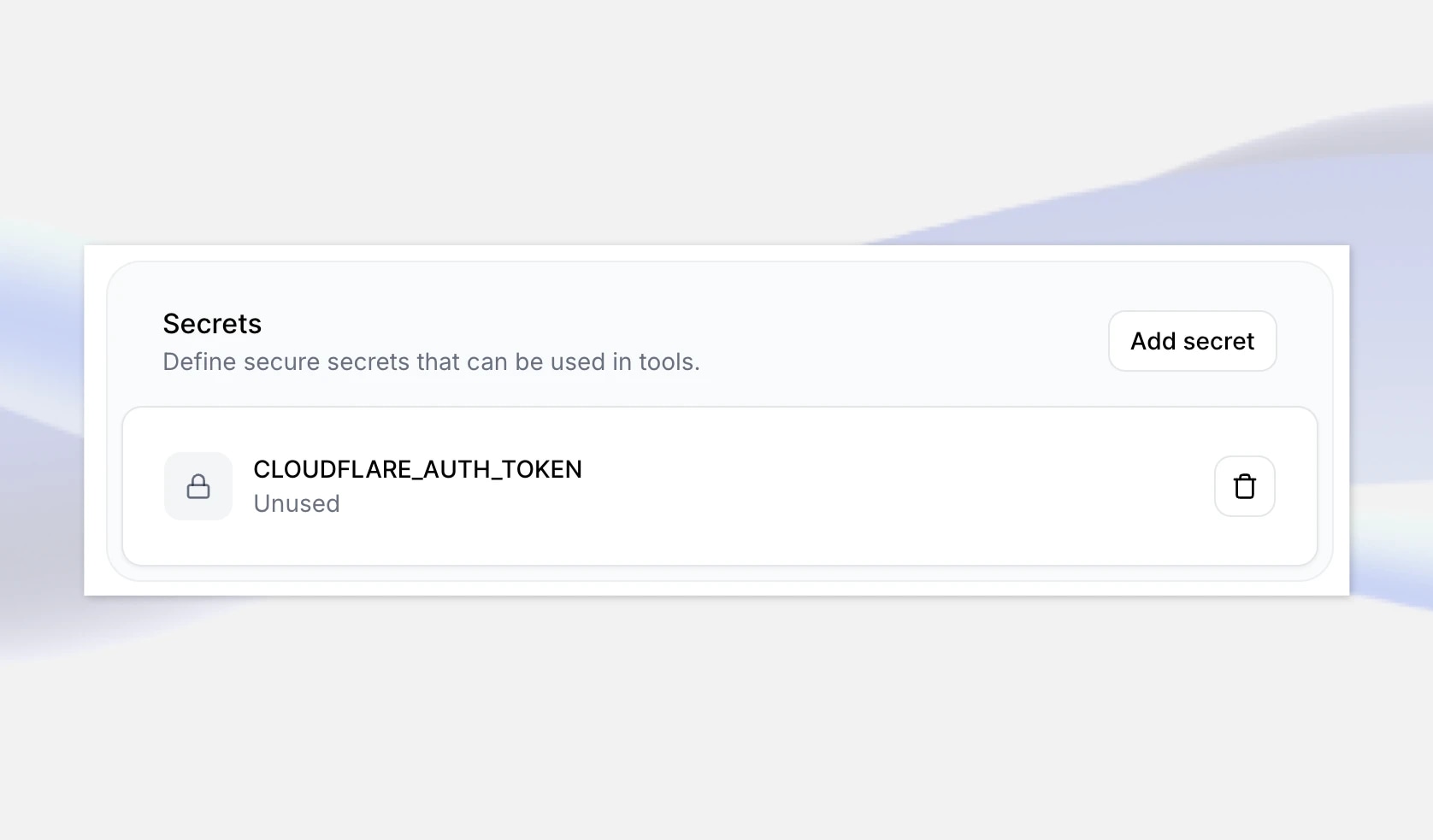
Task: Click the Unused status label
Action: pyautogui.click(x=296, y=503)
